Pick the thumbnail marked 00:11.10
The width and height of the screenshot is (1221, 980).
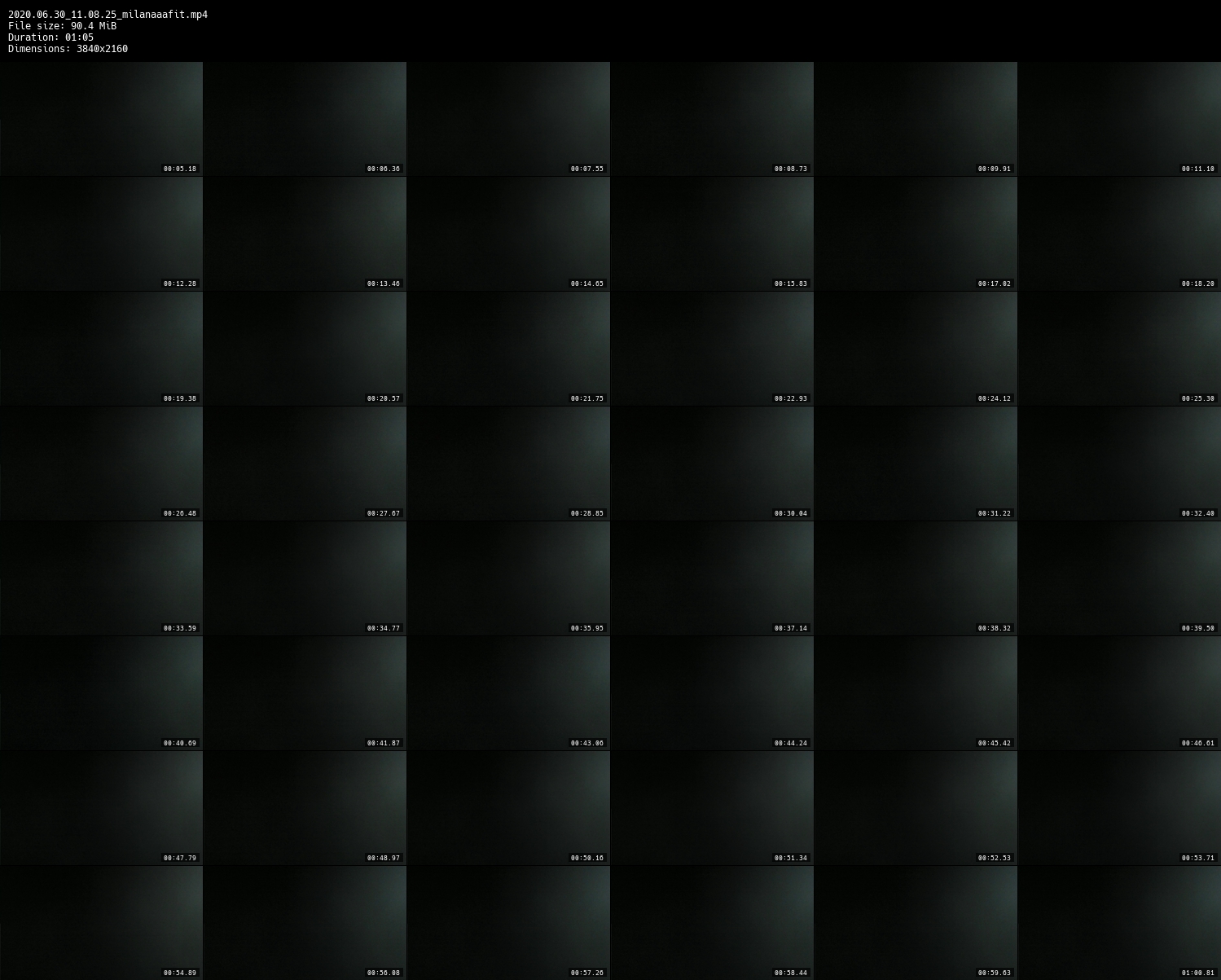(1119, 119)
